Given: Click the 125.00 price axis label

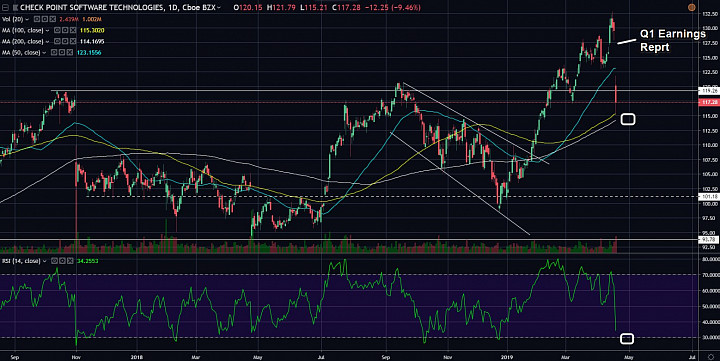Looking at the screenshot, I should click(710, 58).
